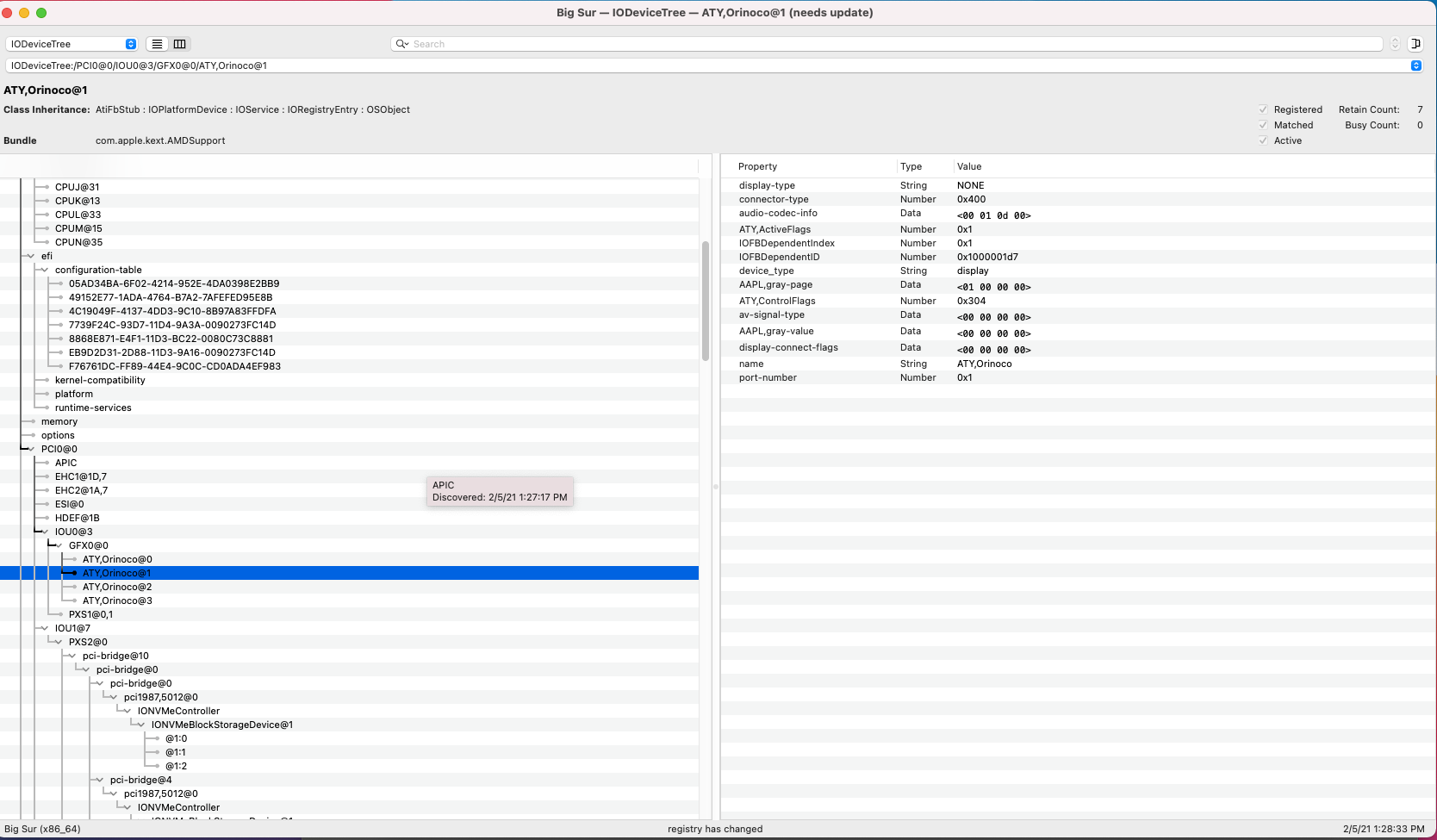Select ATY,Orinoco@0 in the tree
Viewport: 1437px width, 840px height.
click(x=117, y=559)
